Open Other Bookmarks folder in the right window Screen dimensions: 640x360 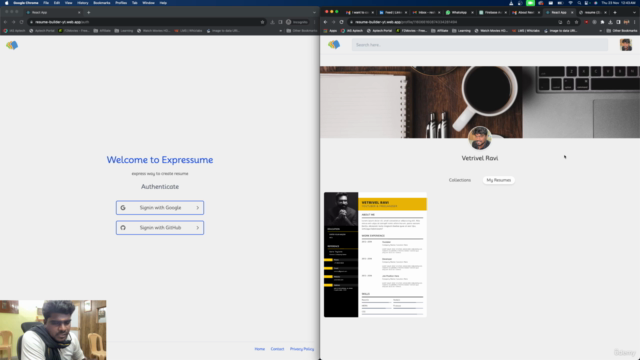[622, 31]
